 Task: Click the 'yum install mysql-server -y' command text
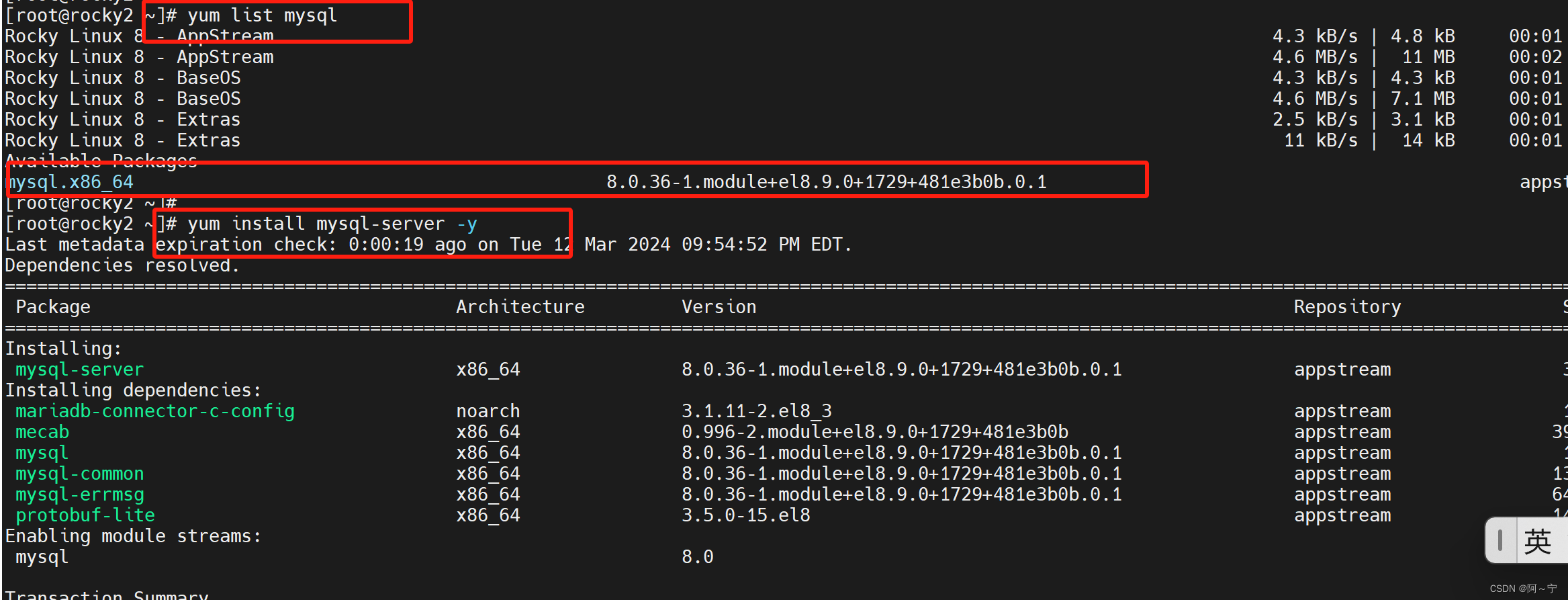click(x=332, y=224)
